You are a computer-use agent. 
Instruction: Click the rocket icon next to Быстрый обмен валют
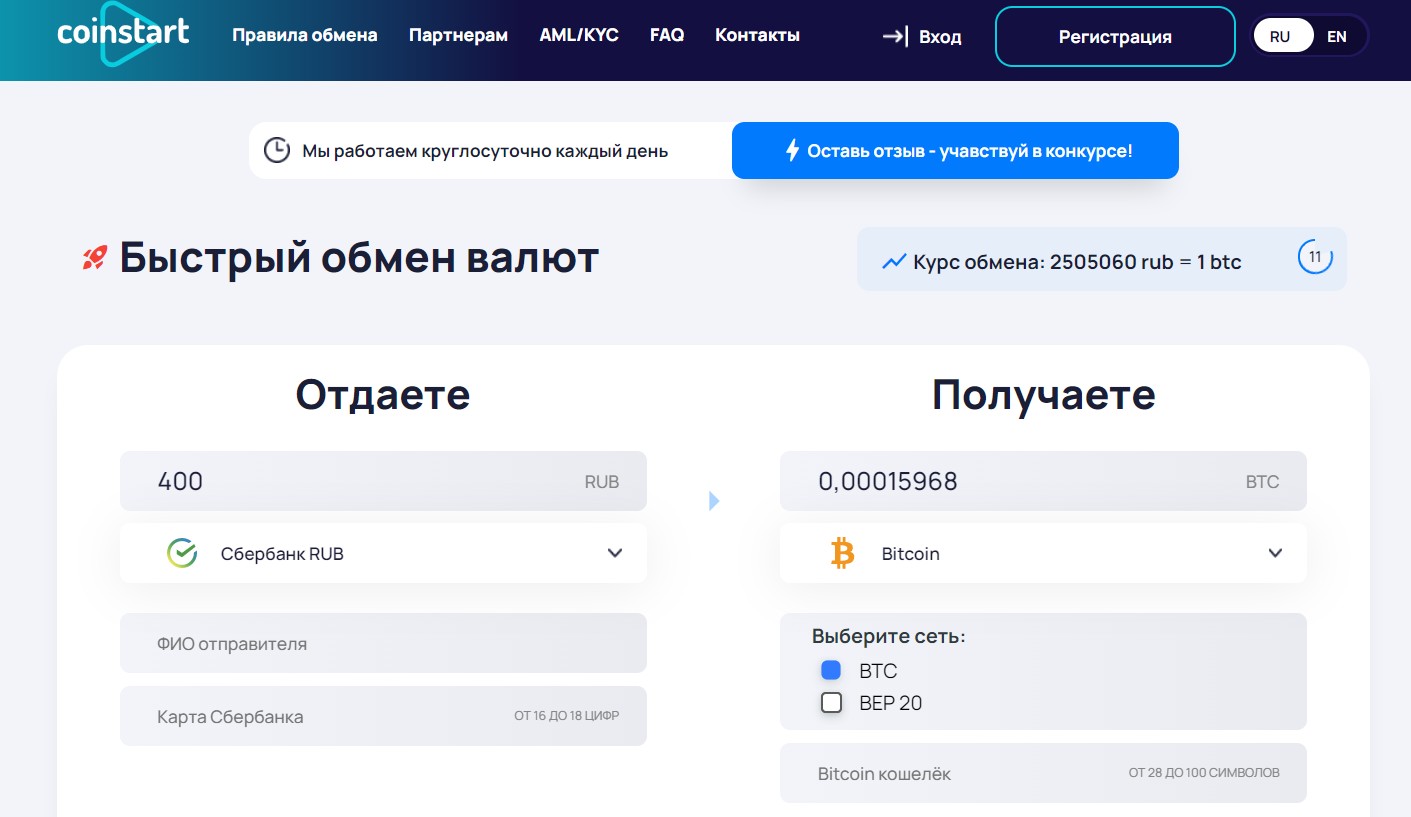[x=95, y=259]
